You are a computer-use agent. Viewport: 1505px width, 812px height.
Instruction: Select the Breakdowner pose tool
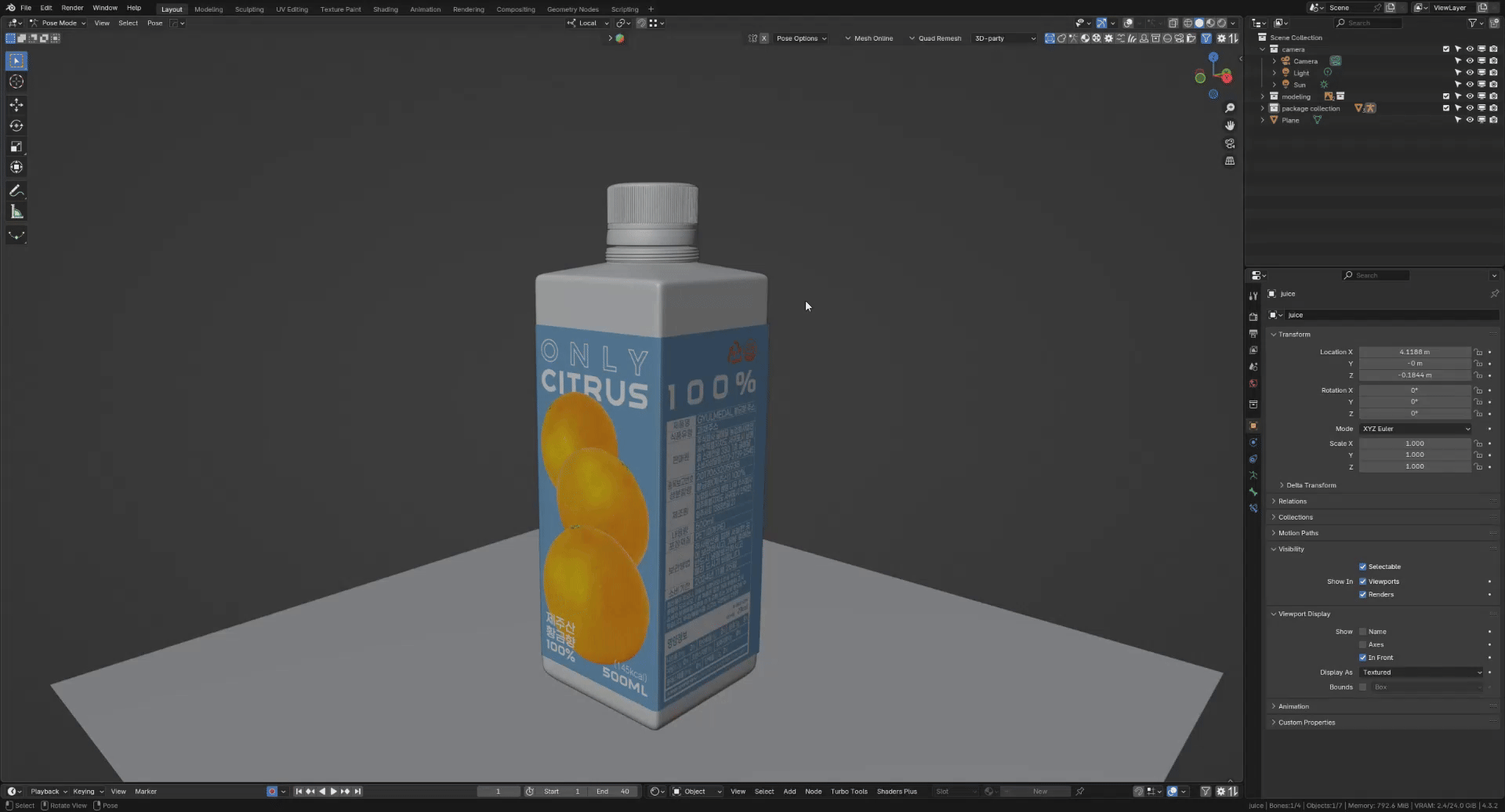coord(16,235)
